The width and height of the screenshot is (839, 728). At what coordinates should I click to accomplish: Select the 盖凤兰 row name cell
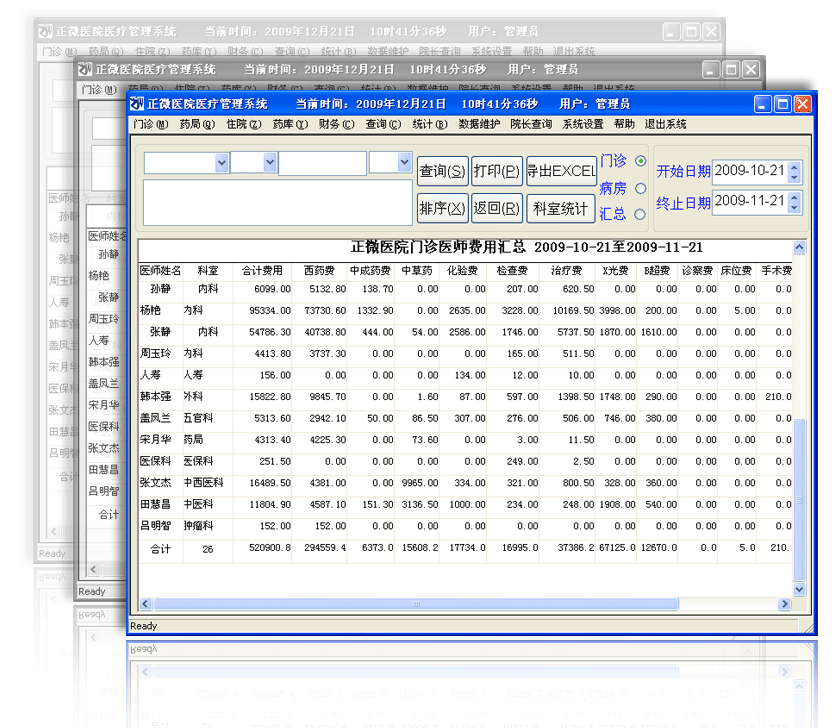[161, 418]
